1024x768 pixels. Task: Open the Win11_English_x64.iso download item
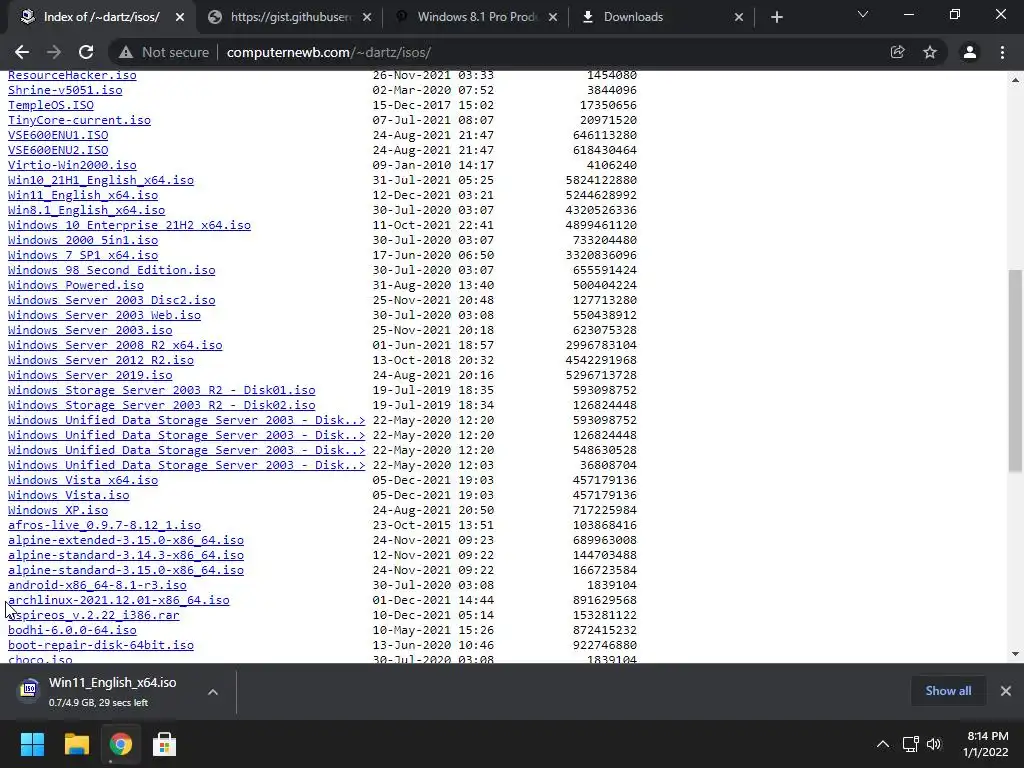coord(111,691)
